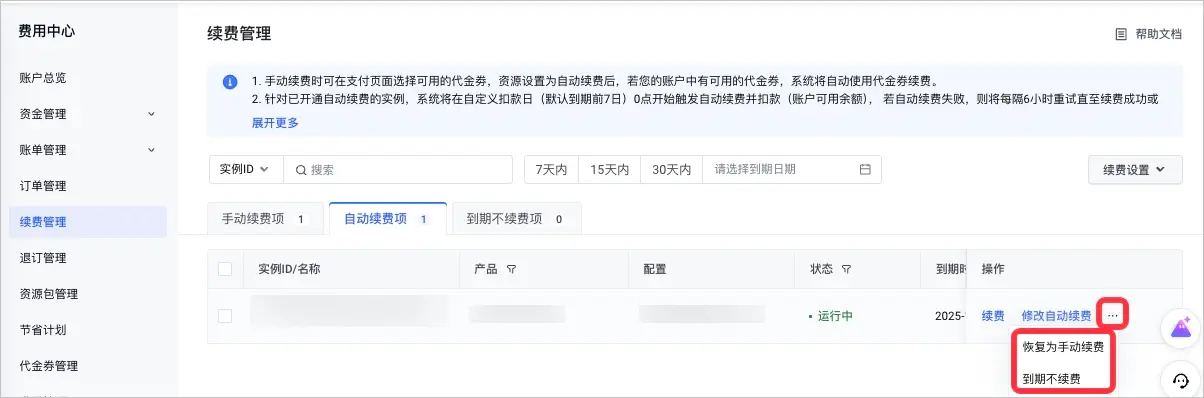Switch to the 自动续费项 tab
The width and height of the screenshot is (1204, 398).
coord(388,219)
